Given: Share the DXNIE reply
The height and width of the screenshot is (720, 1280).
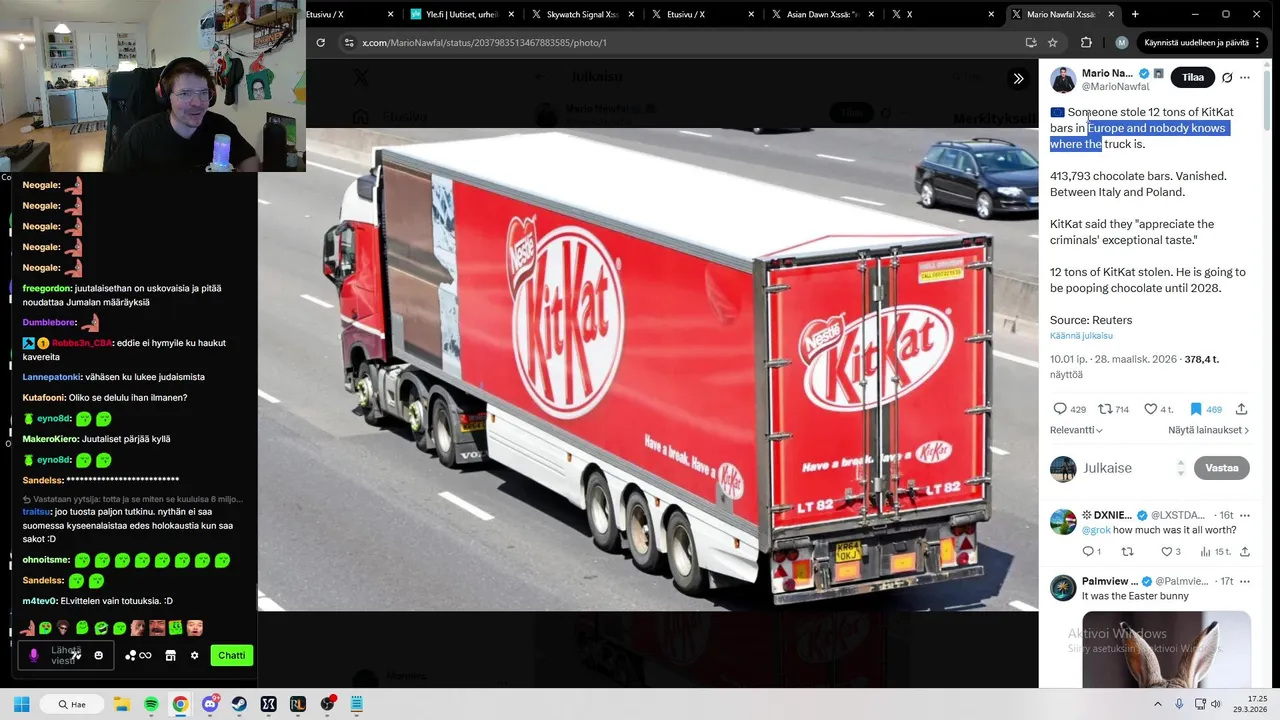Looking at the screenshot, I should pyautogui.click(x=1245, y=551).
